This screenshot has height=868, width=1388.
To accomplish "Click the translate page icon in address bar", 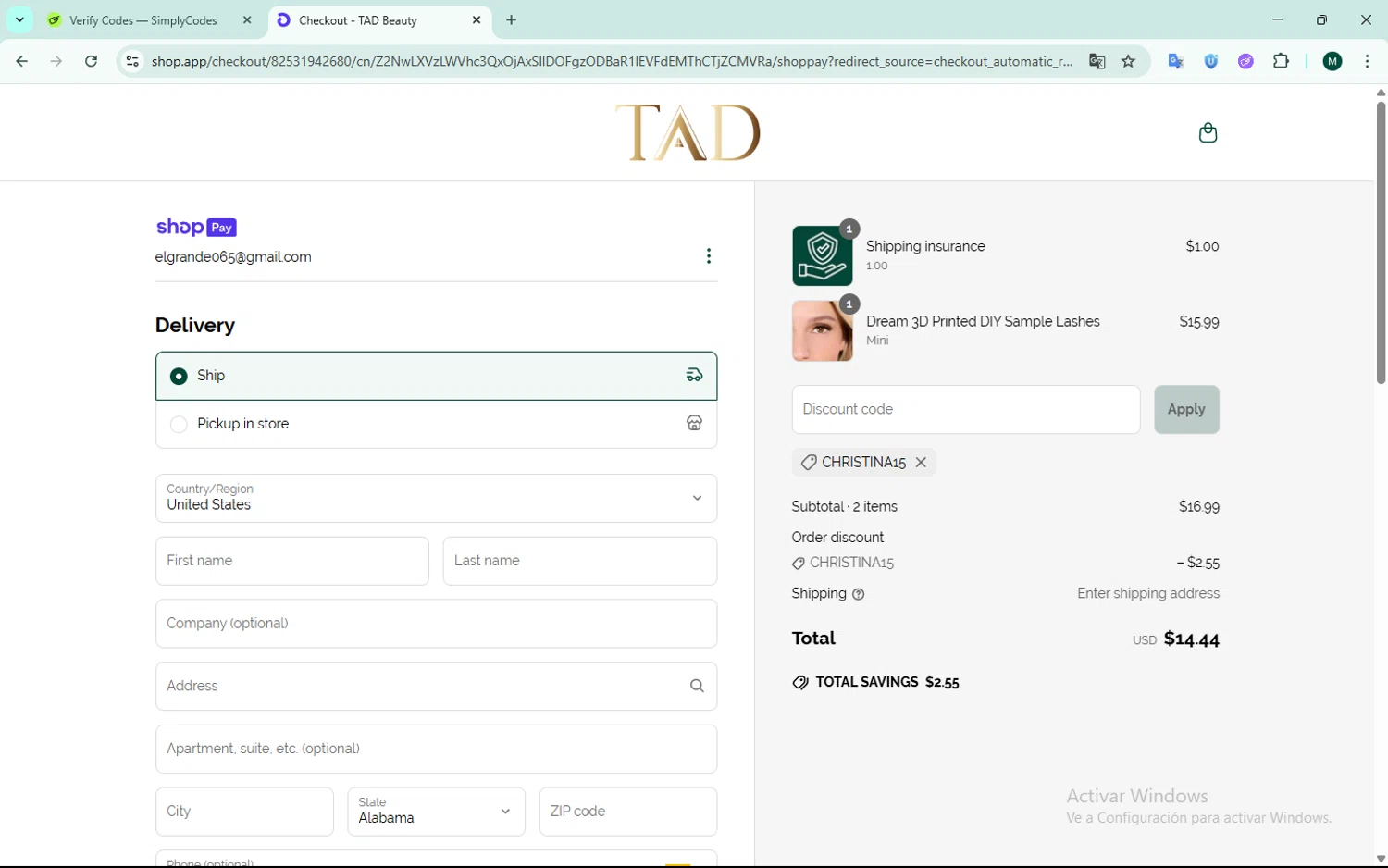I will click(1097, 61).
